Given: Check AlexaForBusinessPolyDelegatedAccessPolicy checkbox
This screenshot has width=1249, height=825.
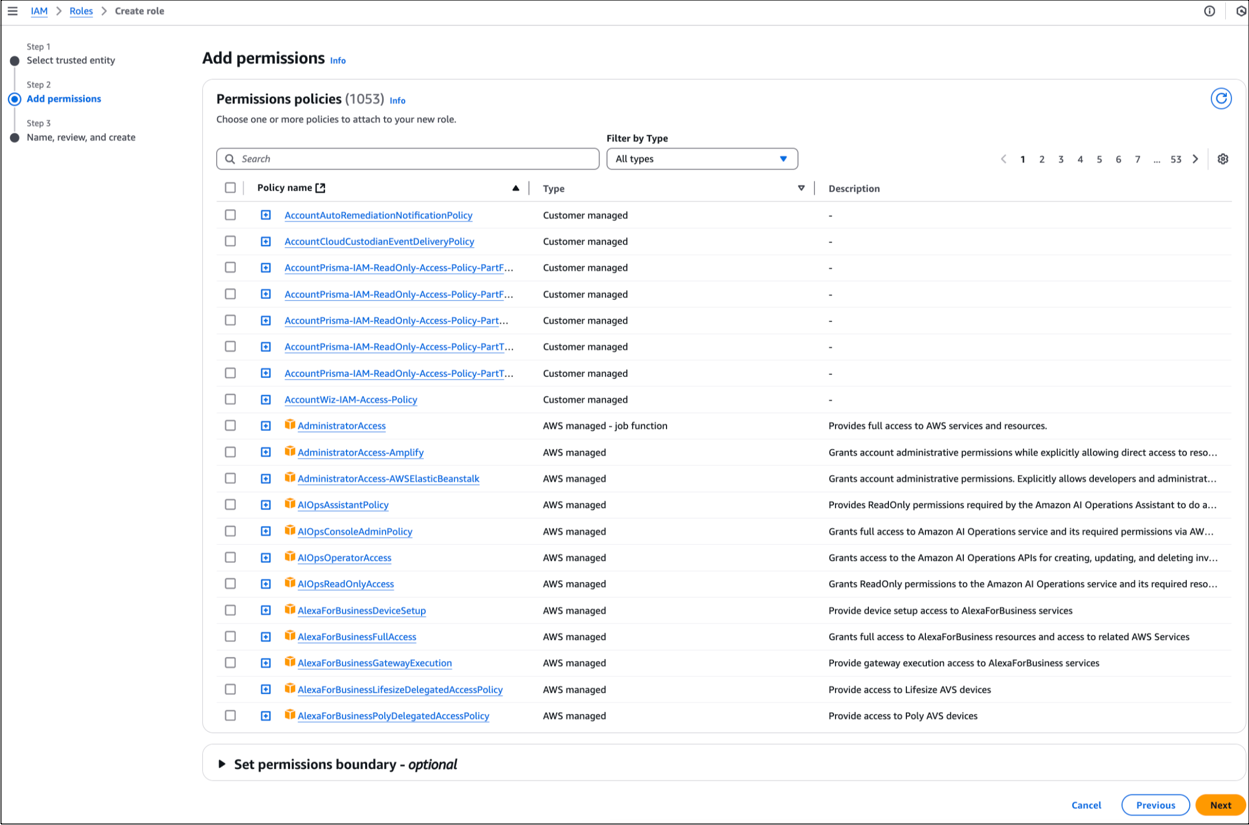Looking at the screenshot, I should [230, 716].
